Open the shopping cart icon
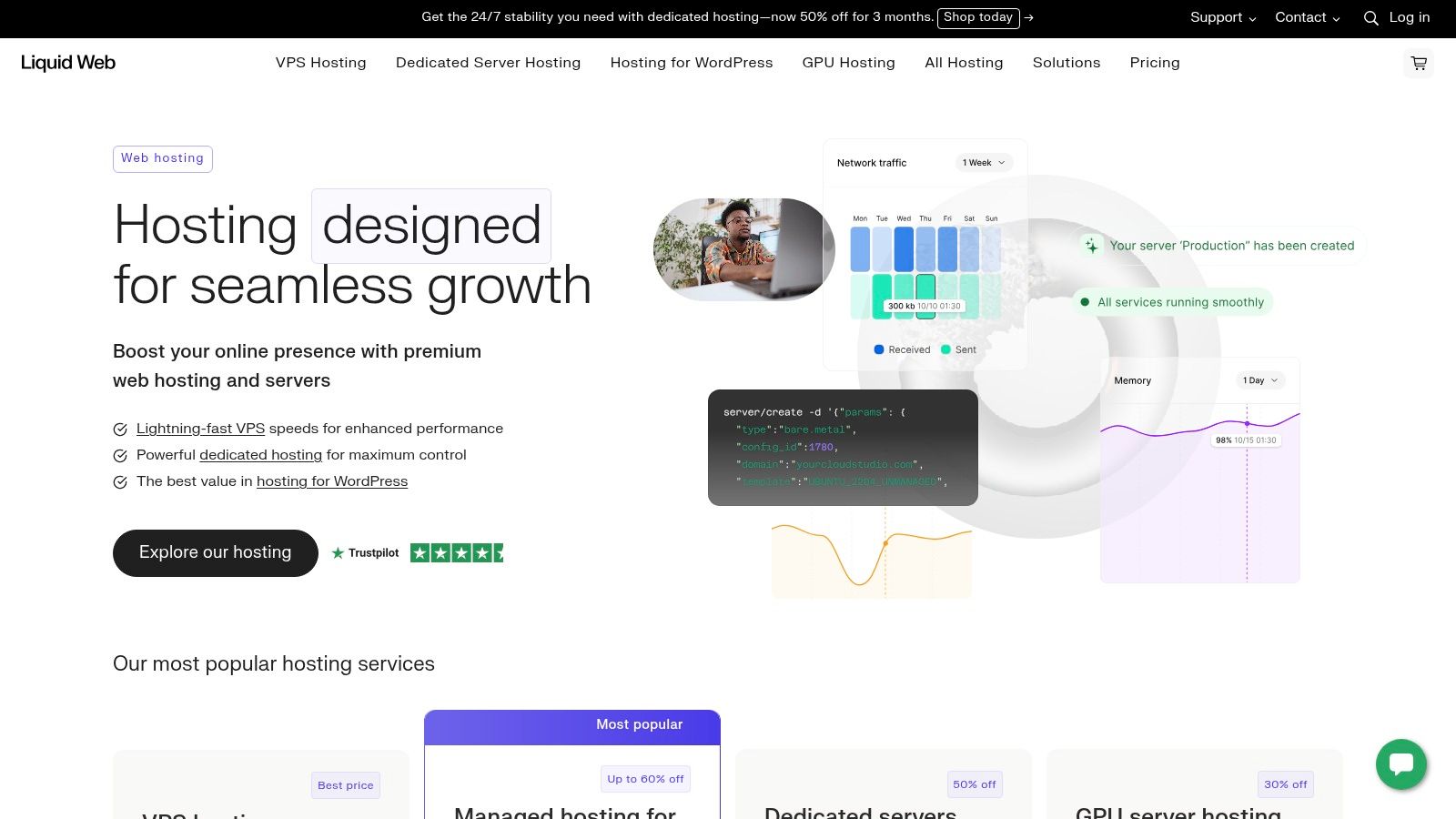The width and height of the screenshot is (1456, 819). tap(1418, 64)
